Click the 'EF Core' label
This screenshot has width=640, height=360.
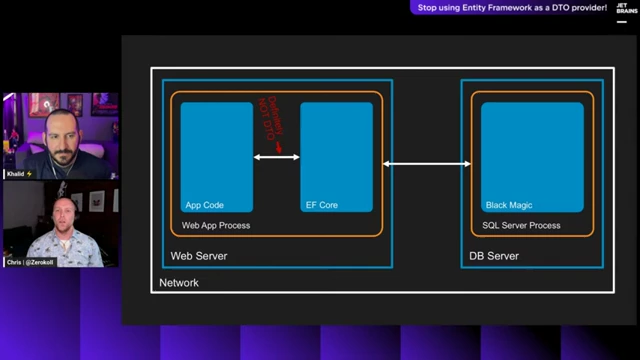point(322,205)
